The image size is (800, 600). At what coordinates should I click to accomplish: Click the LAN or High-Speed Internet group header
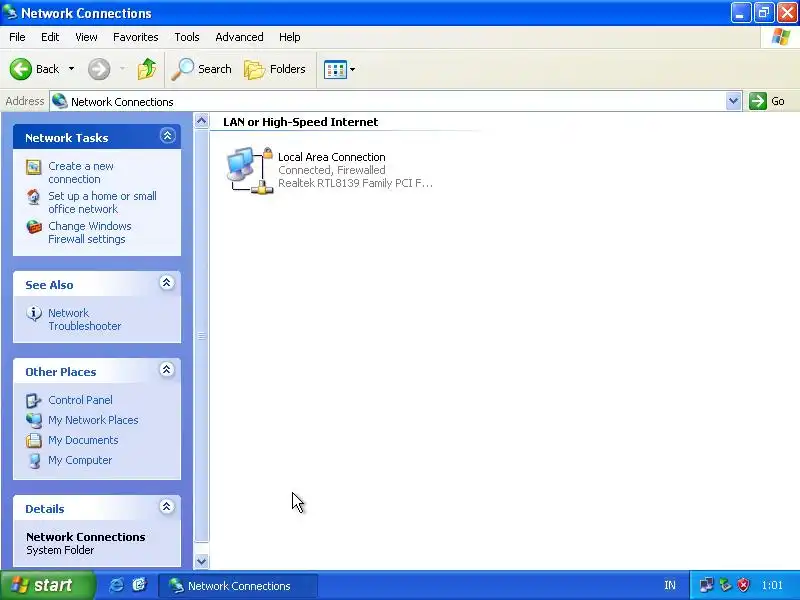[x=301, y=122]
